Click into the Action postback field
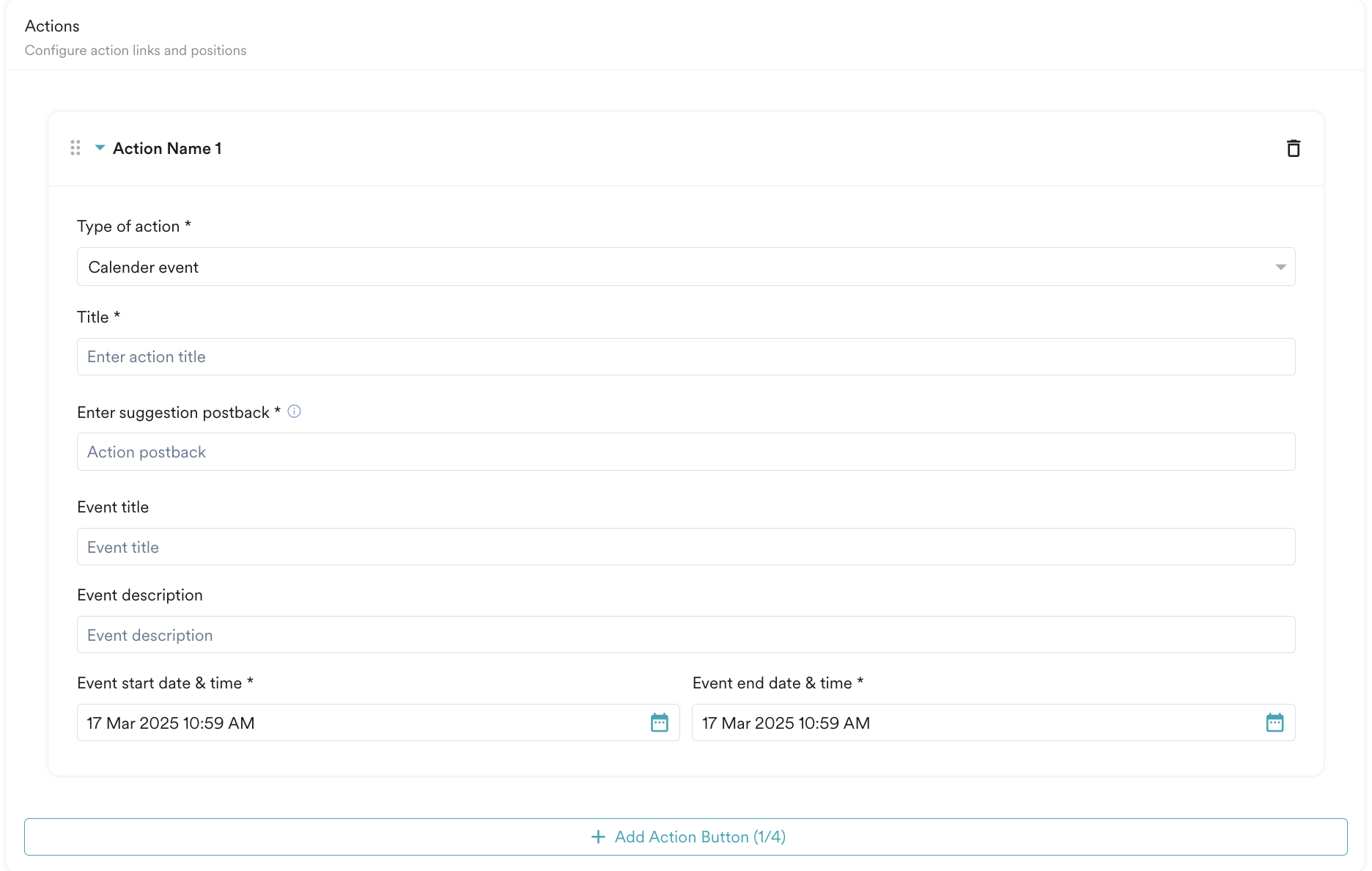This screenshot has height=871, width=1372. click(x=685, y=452)
